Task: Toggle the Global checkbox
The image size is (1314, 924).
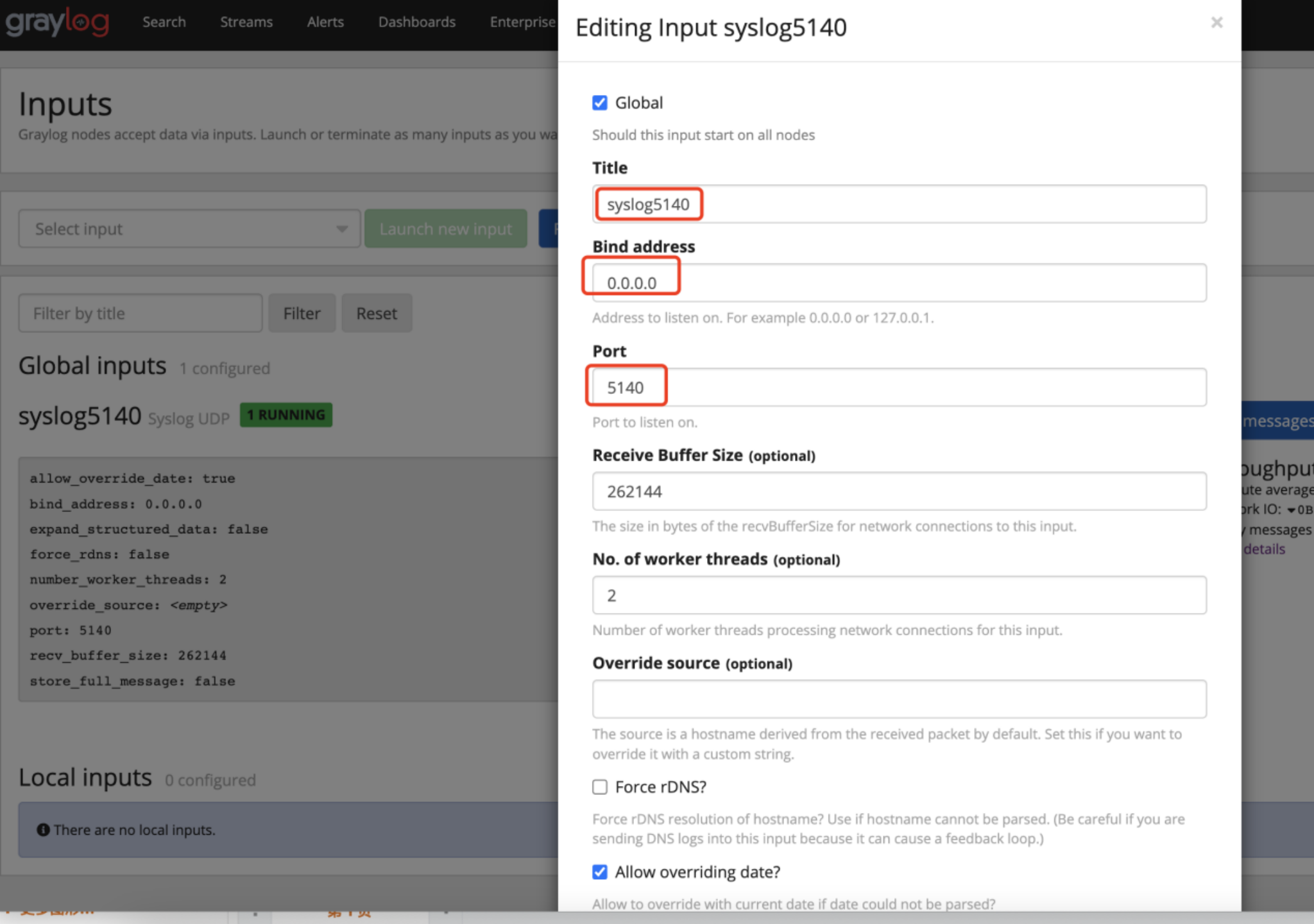Action: coord(600,103)
